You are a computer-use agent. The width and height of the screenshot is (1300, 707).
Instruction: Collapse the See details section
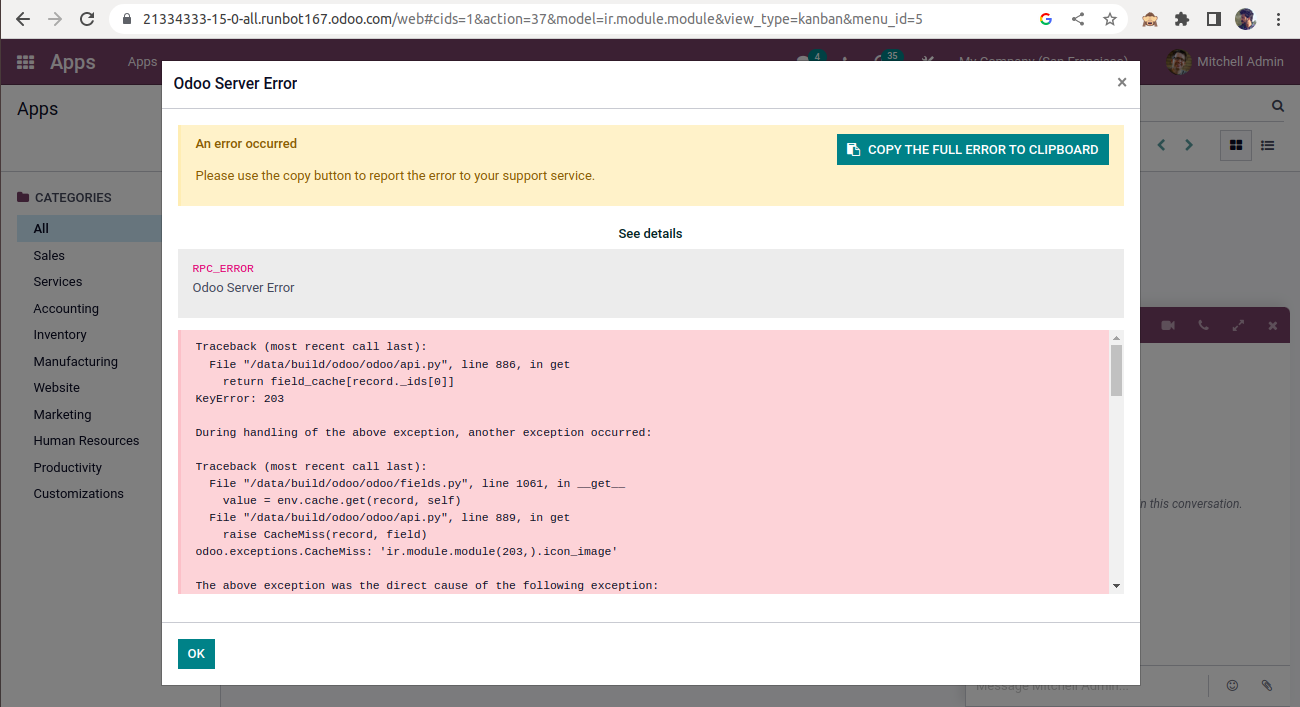point(650,234)
